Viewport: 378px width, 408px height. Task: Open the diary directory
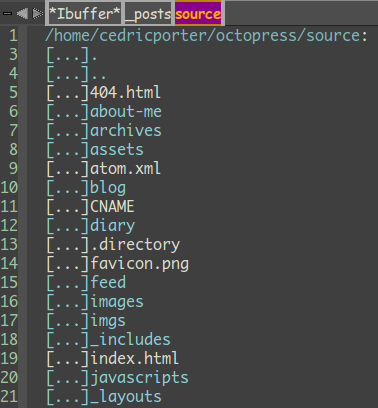(113, 226)
